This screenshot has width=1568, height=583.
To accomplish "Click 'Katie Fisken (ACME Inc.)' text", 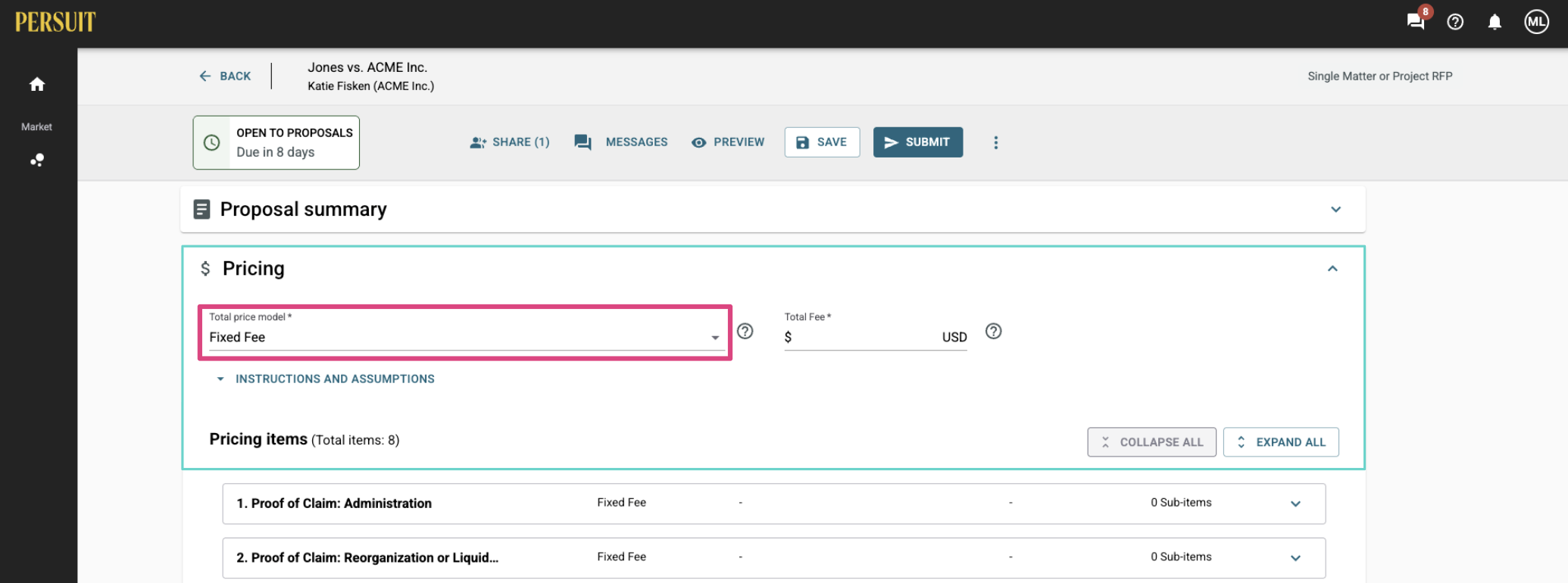I will [371, 86].
